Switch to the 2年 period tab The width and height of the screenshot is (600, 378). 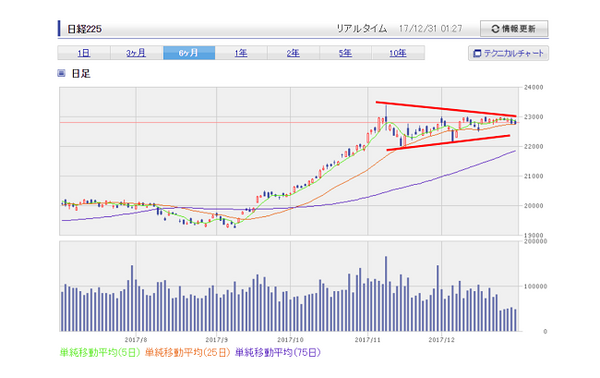point(293,53)
